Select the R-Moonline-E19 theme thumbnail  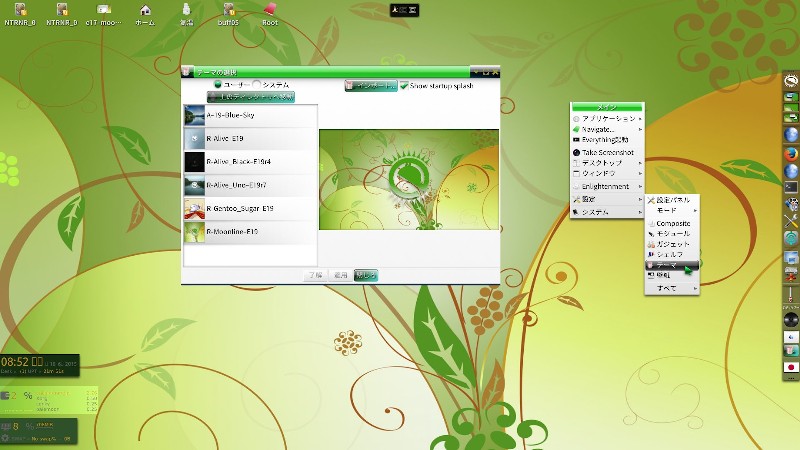pyautogui.click(x=194, y=232)
